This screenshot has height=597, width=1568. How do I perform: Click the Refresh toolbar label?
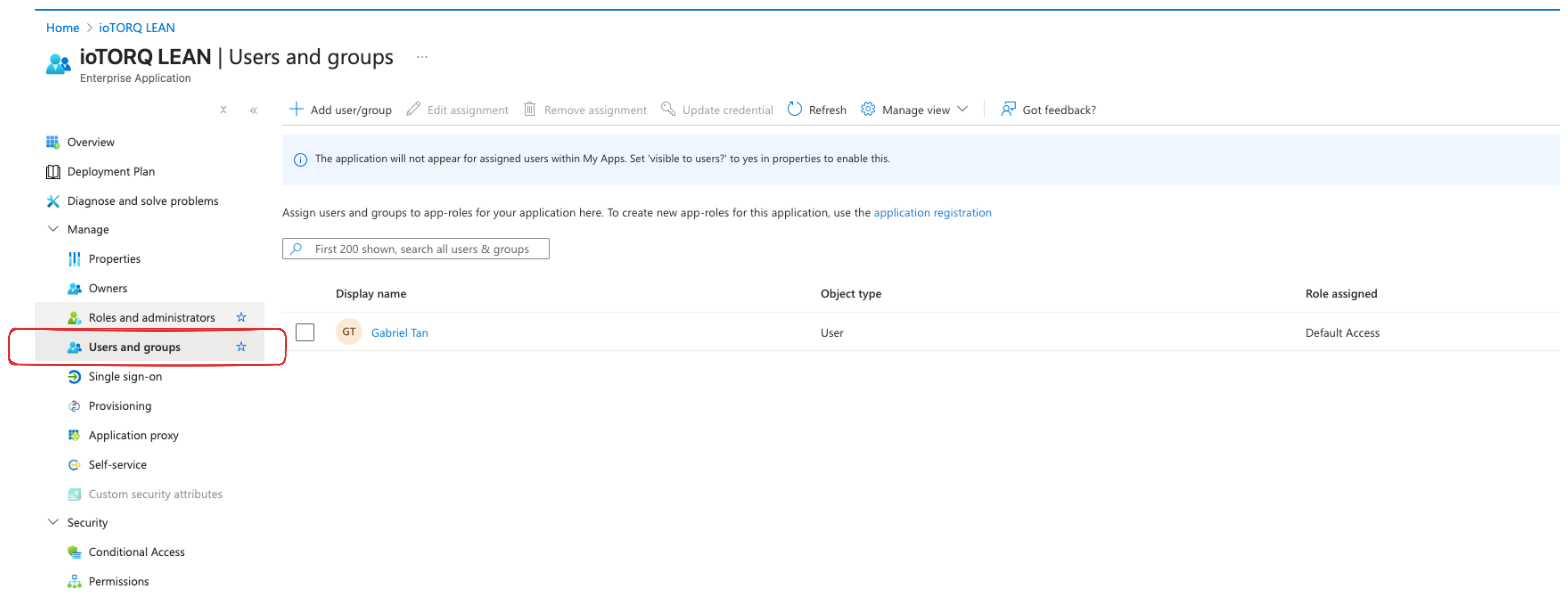827,110
